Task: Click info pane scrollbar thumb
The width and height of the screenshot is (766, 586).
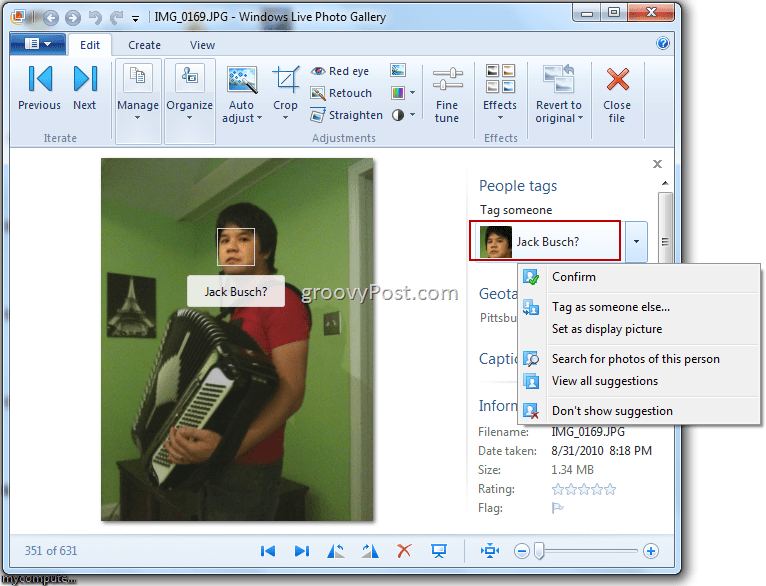Action: point(665,229)
